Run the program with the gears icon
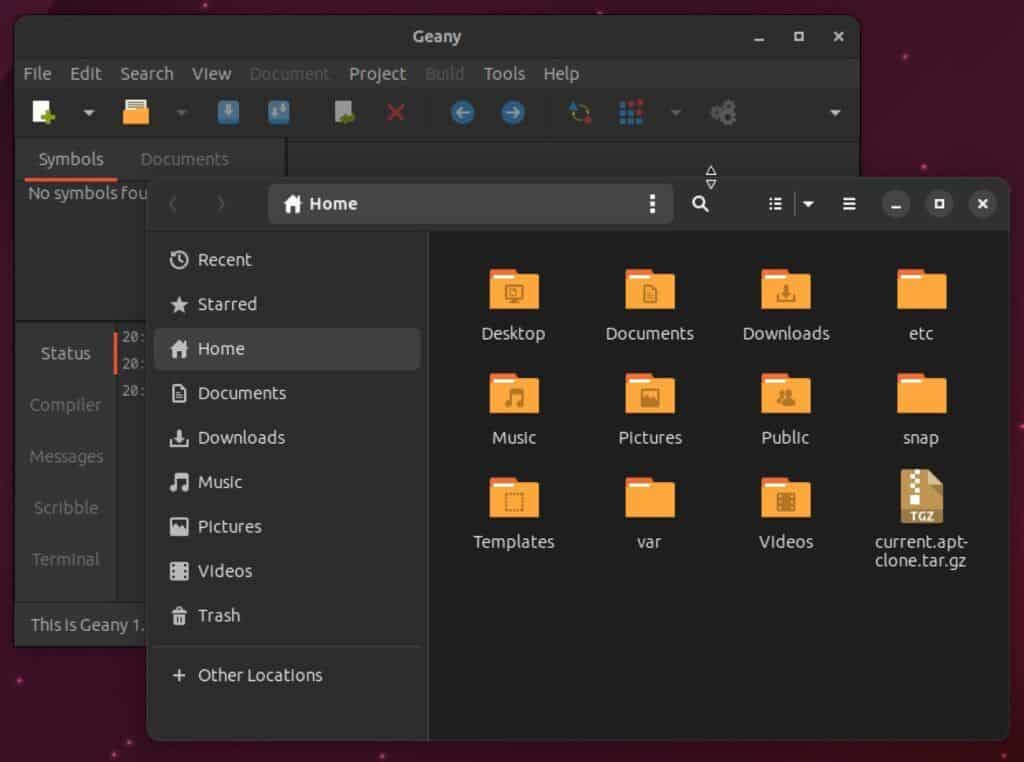1024x762 pixels. click(723, 112)
